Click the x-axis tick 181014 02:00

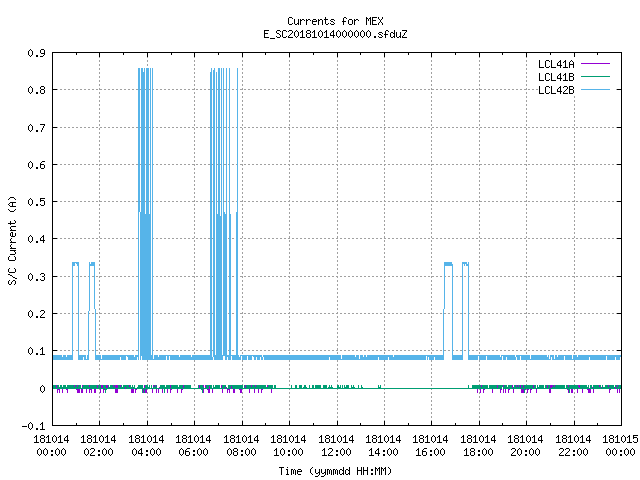click(x=98, y=446)
